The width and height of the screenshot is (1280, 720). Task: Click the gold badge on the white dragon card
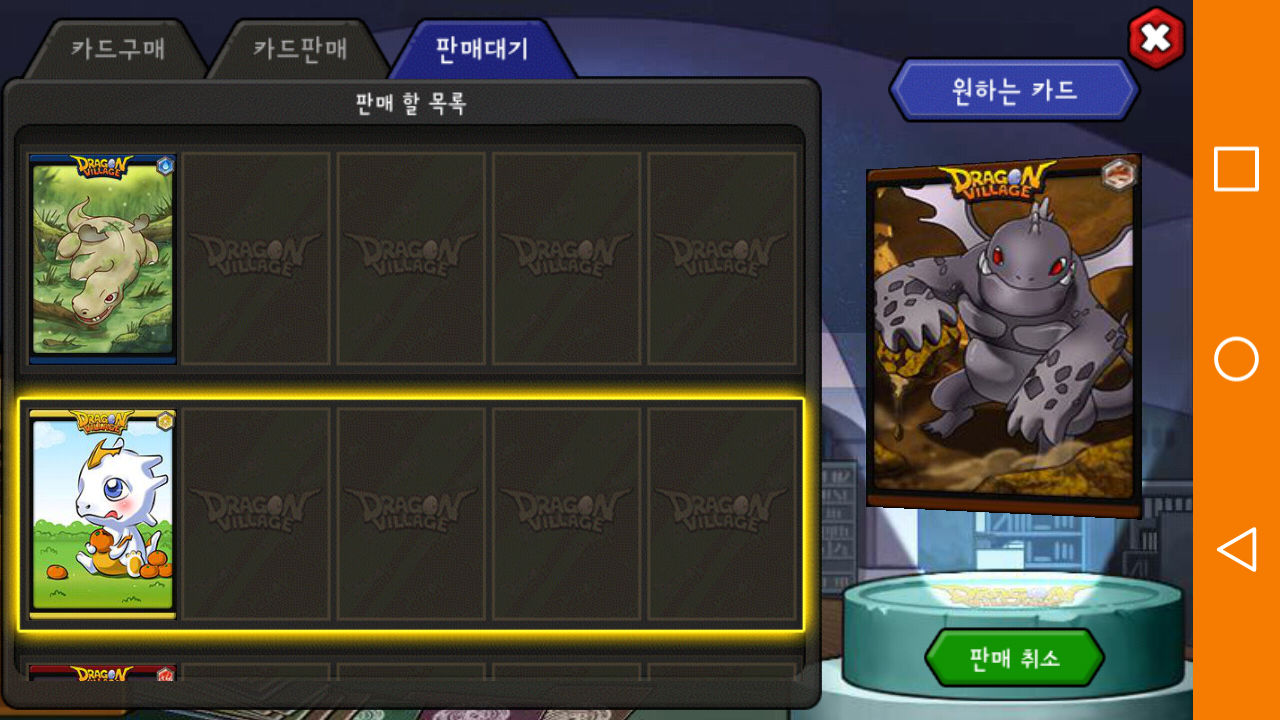pos(165,421)
